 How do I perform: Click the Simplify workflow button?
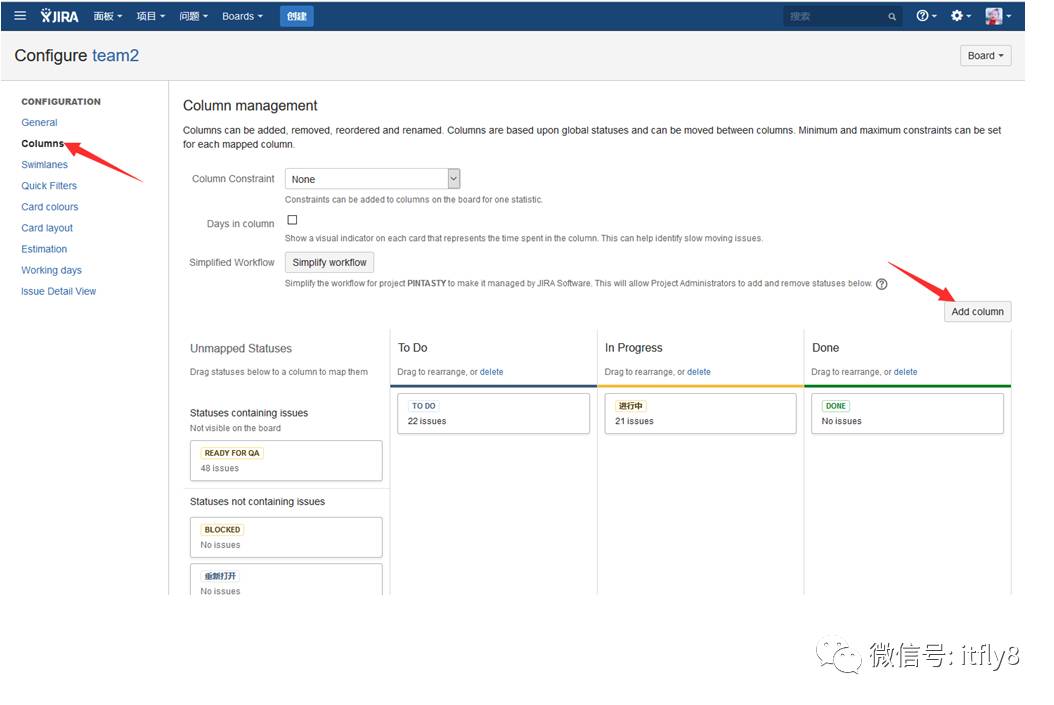(329, 263)
